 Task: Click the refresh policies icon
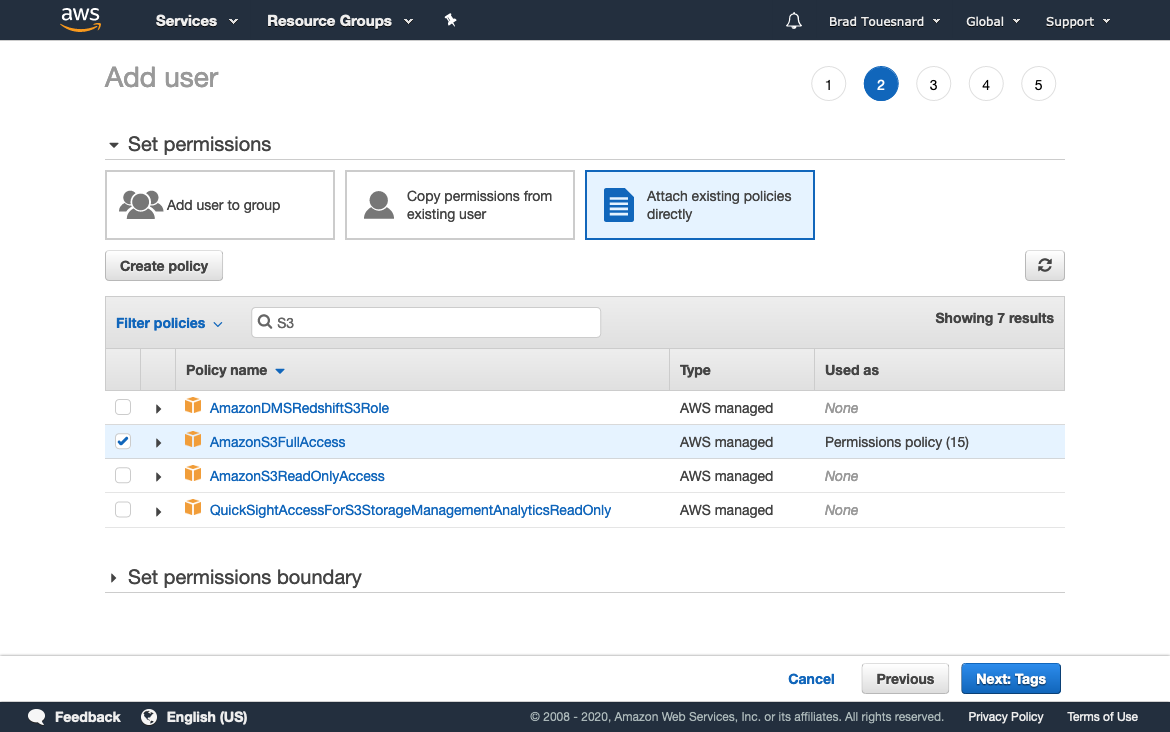click(x=1044, y=265)
